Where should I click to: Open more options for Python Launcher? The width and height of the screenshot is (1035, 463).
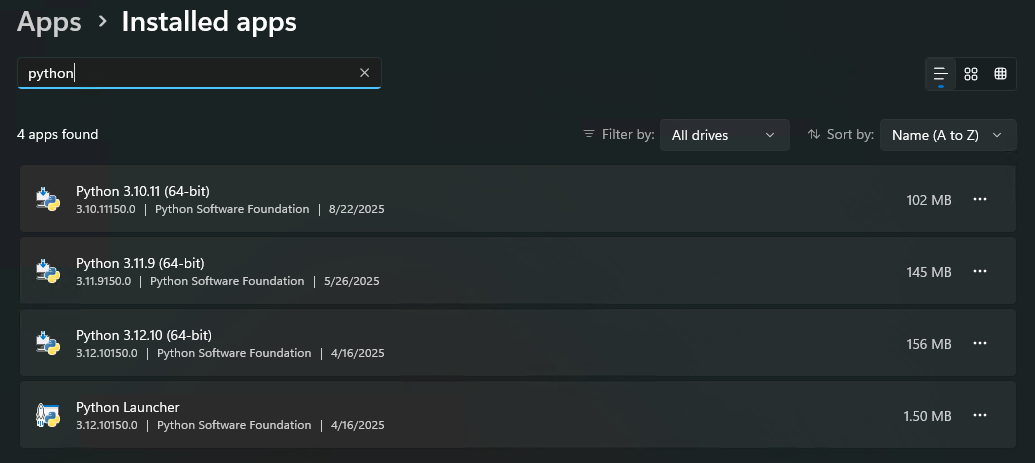click(x=980, y=415)
